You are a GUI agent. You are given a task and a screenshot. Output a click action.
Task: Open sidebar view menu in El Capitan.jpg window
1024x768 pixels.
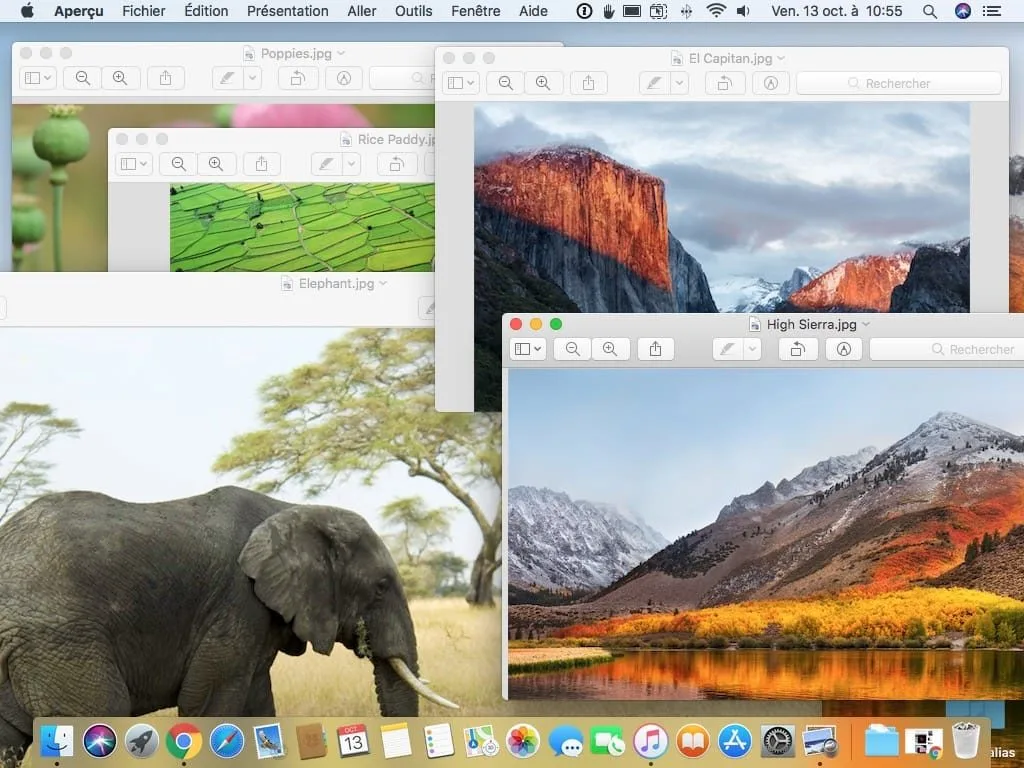(x=460, y=83)
